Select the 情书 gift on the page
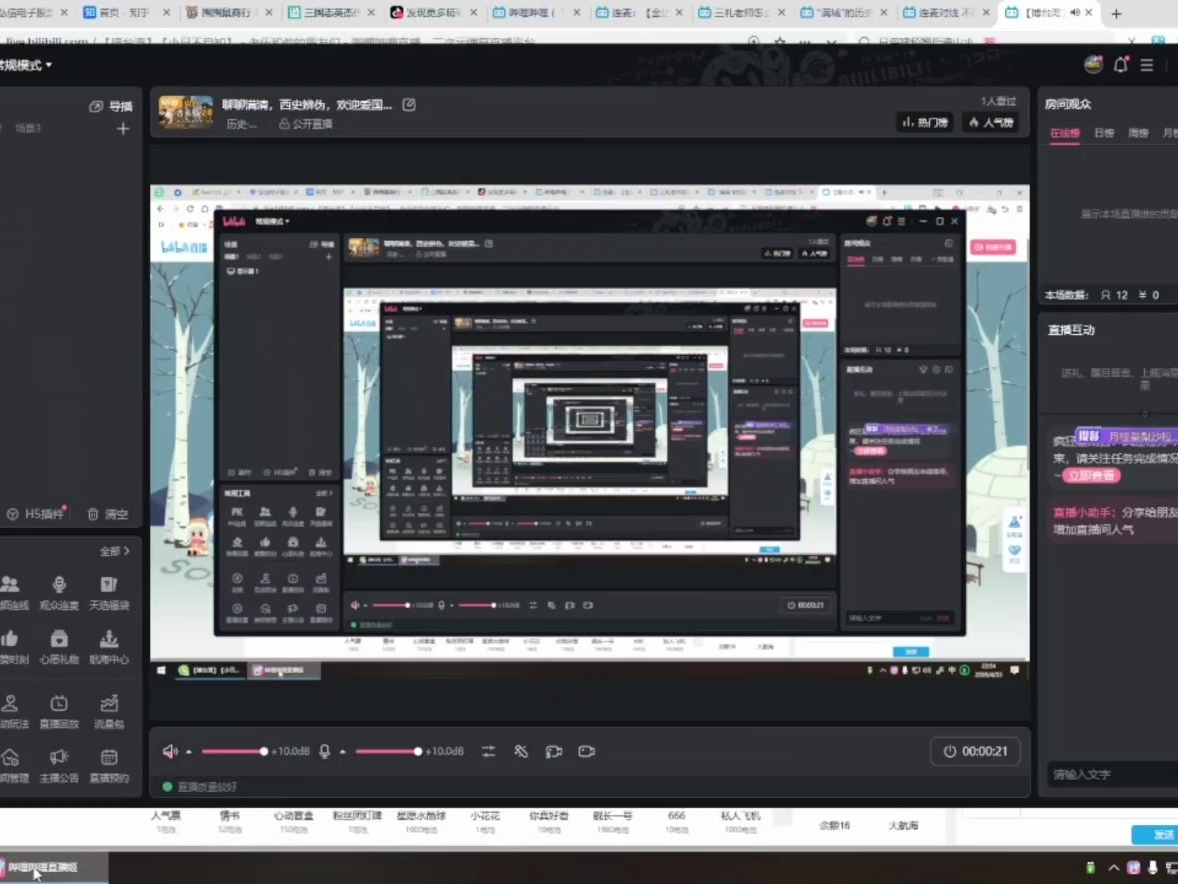Viewport: 1178px width, 884px height. 230,821
